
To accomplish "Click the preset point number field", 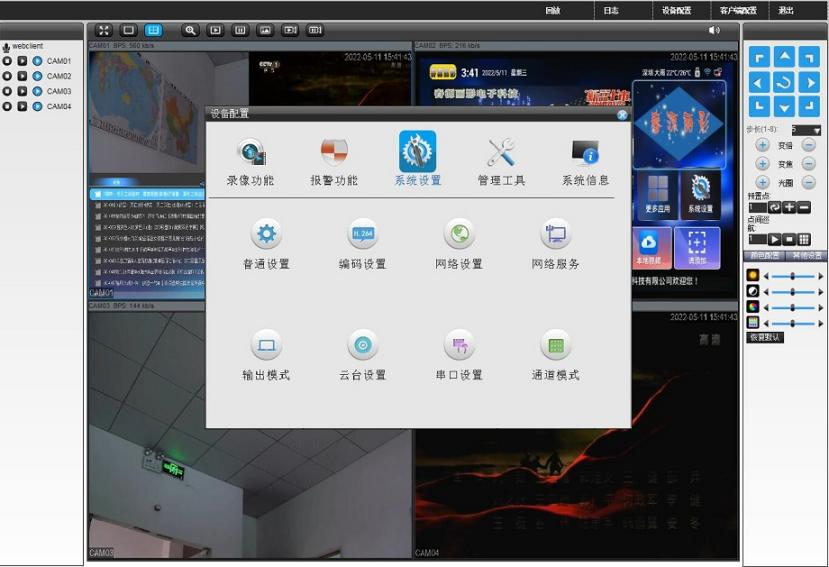I will click(x=756, y=207).
